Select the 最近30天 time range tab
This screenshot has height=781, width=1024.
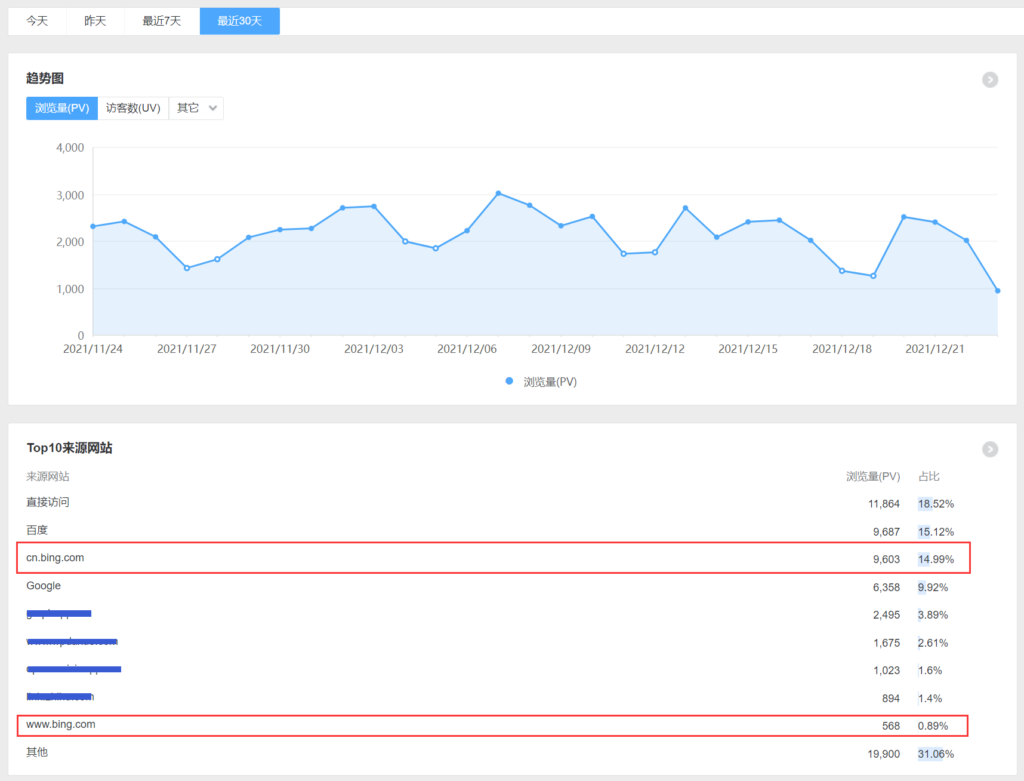[x=240, y=21]
